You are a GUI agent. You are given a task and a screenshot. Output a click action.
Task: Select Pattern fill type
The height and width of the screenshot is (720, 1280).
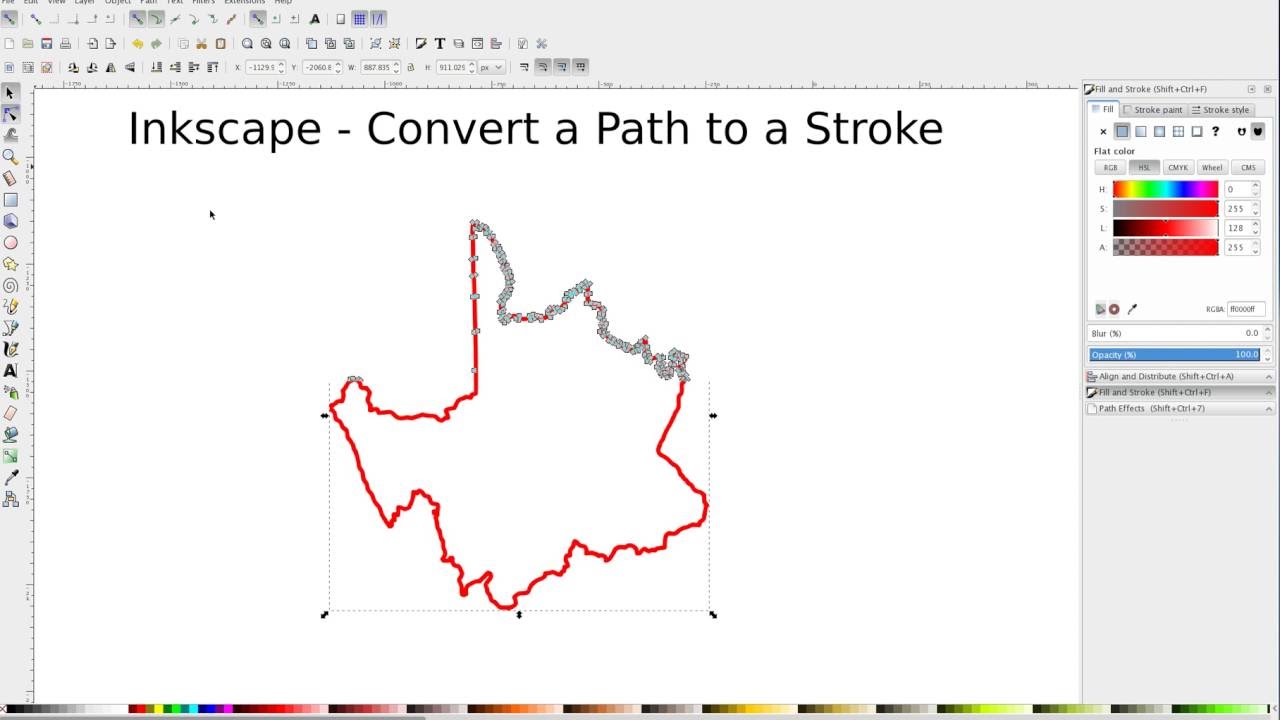tap(1178, 131)
